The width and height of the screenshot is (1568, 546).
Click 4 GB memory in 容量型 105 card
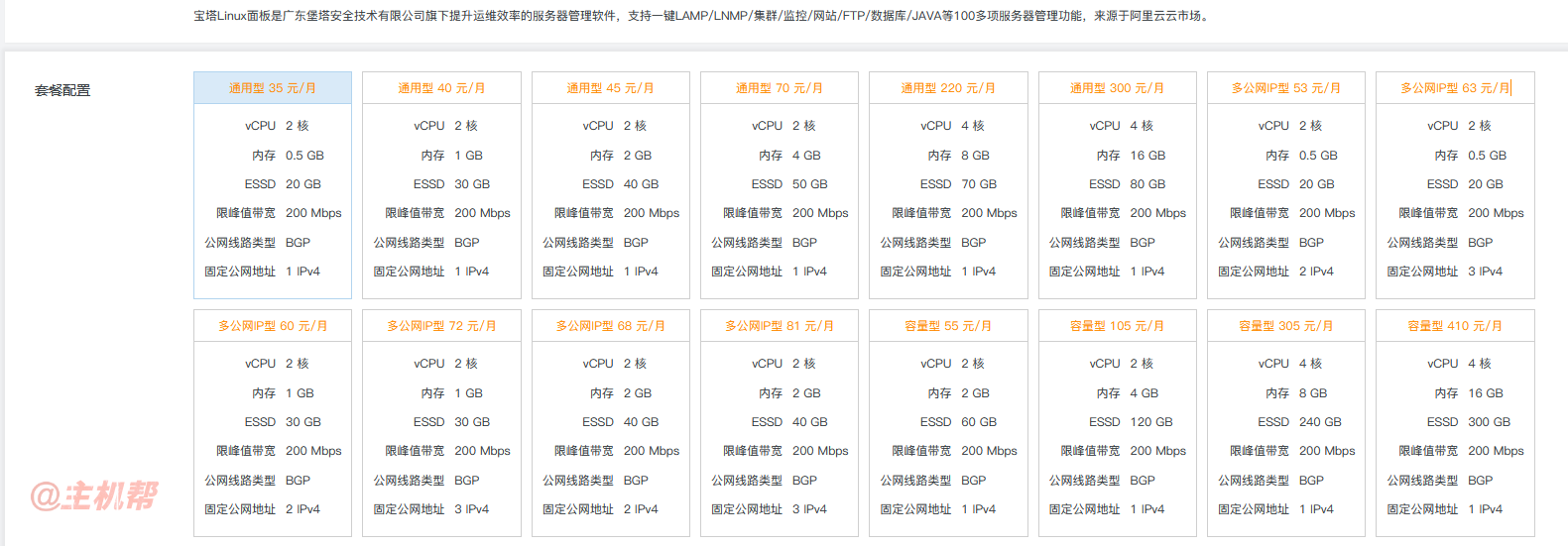(1145, 393)
